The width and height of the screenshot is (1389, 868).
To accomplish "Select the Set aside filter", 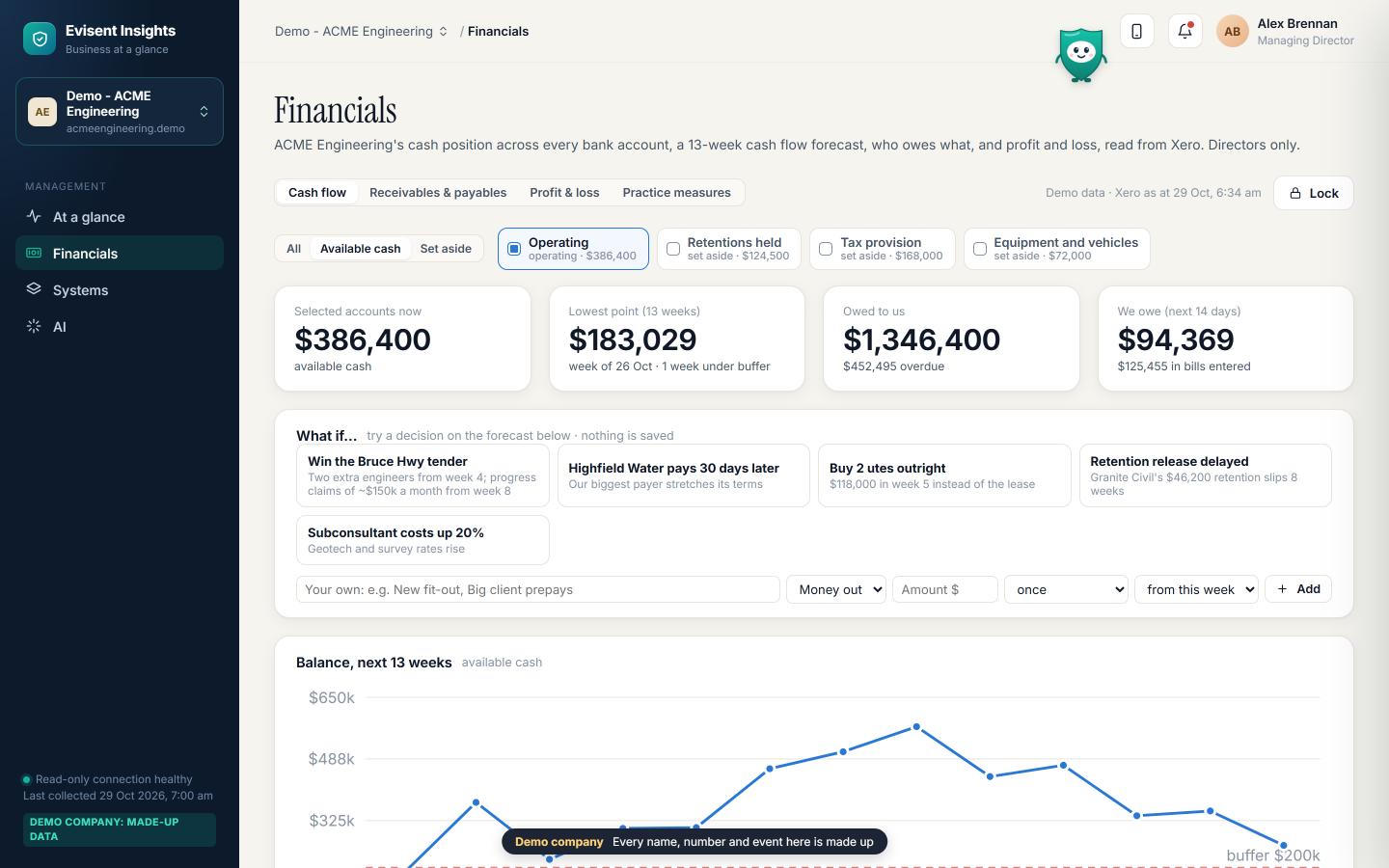I will 446,249.
